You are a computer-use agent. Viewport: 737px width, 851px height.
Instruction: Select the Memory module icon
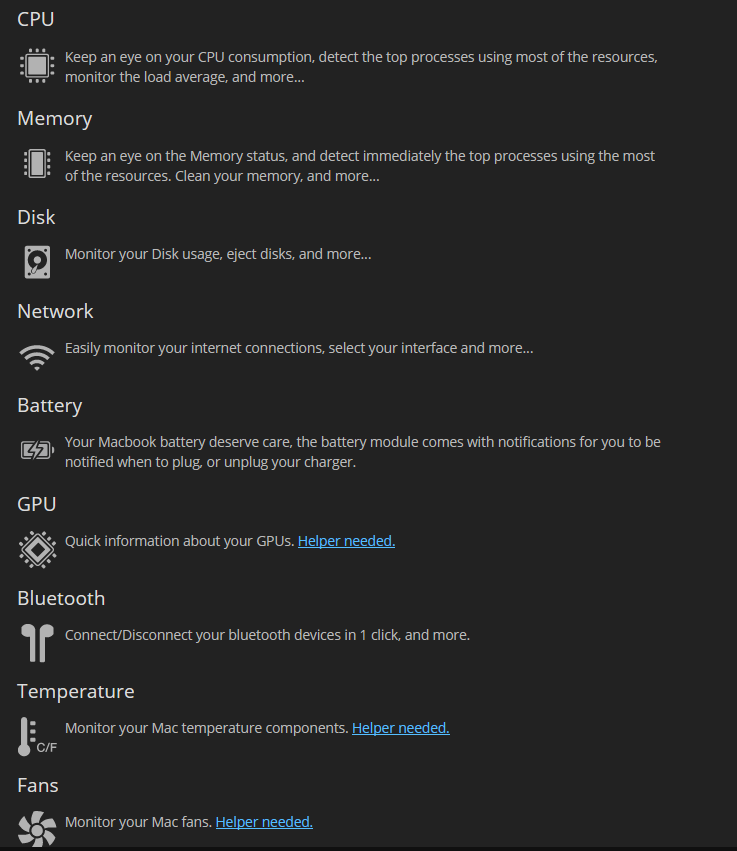[x=36, y=164]
